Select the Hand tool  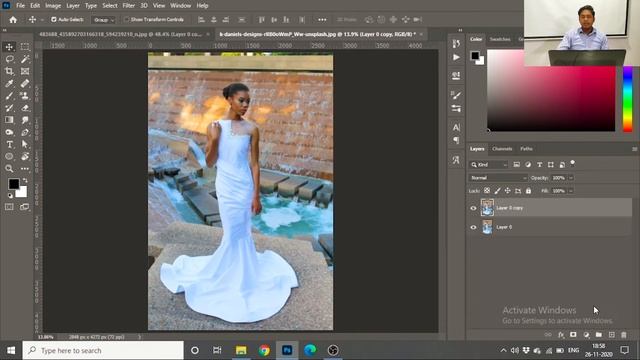point(25,156)
